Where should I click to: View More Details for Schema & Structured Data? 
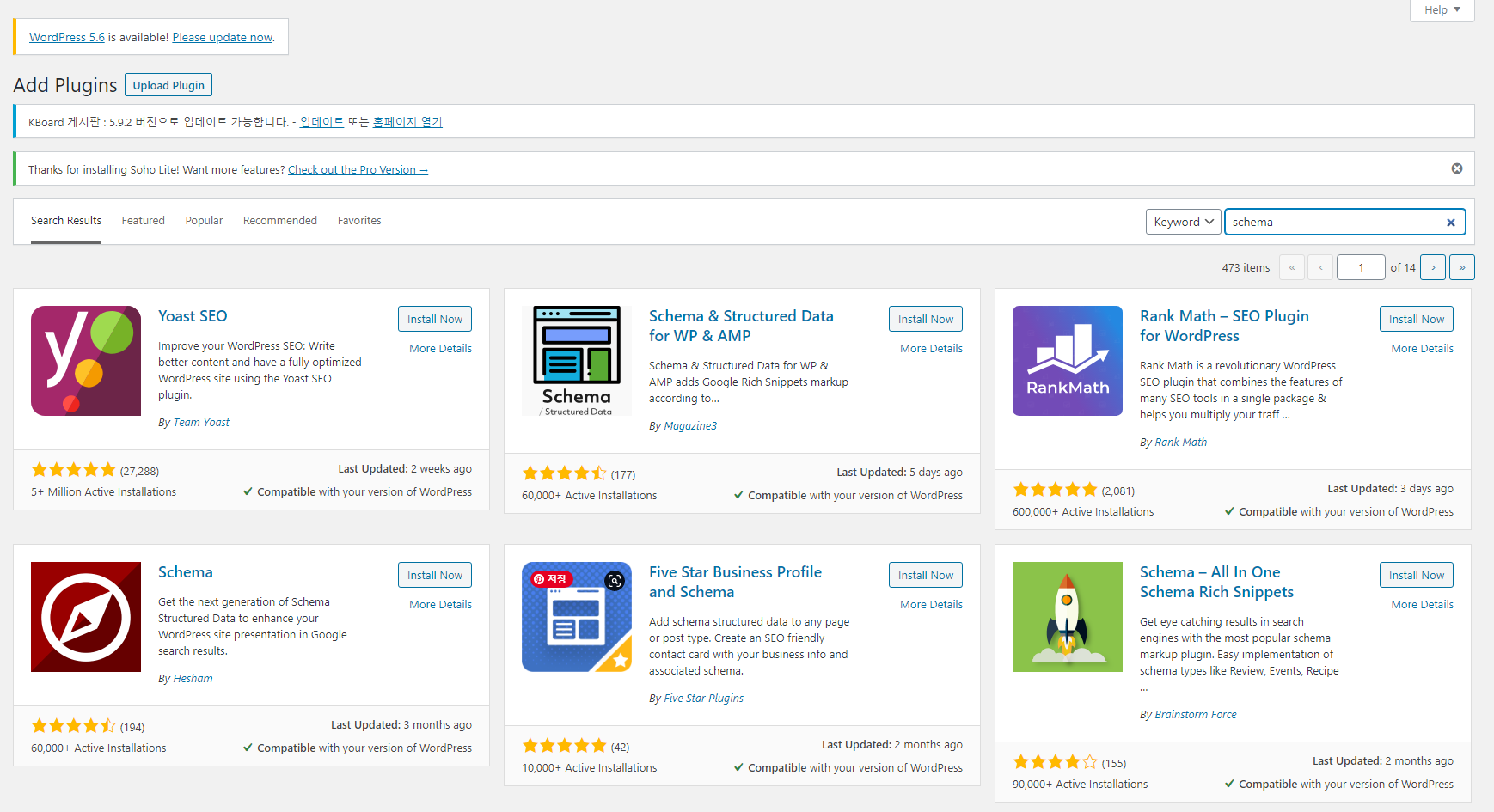click(932, 349)
